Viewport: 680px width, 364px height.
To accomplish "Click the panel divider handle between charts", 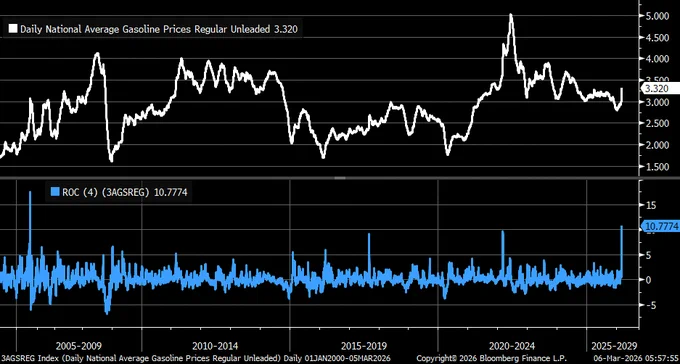I will (x=340, y=177).
